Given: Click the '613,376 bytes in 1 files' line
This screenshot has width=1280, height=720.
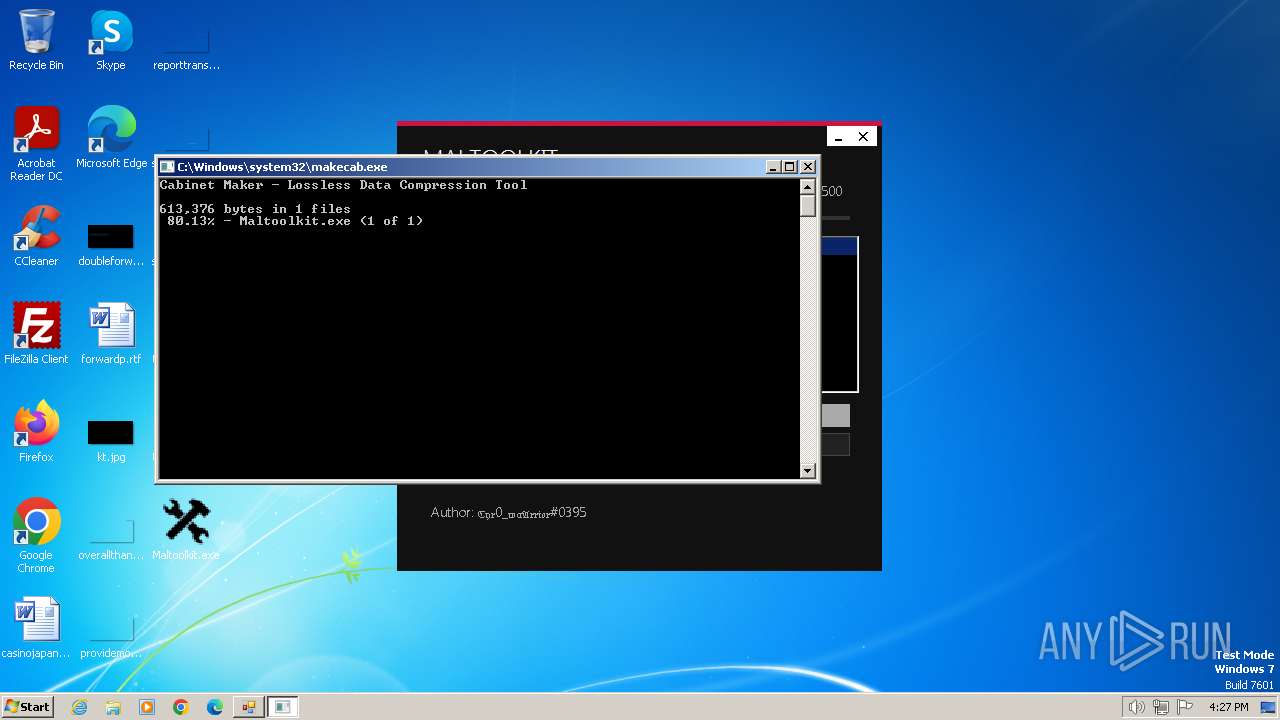Looking at the screenshot, I should pyautogui.click(x=255, y=209).
